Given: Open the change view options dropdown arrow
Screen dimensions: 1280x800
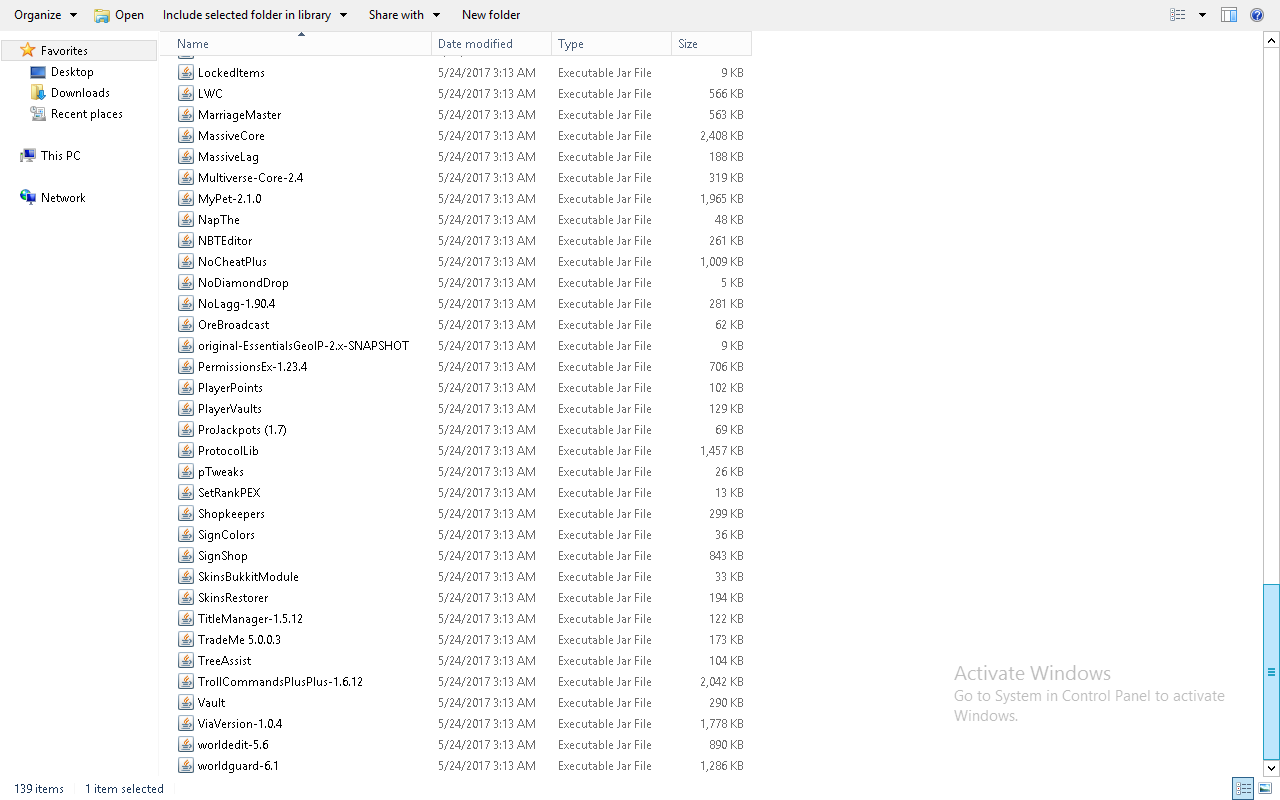Looking at the screenshot, I should [1202, 15].
